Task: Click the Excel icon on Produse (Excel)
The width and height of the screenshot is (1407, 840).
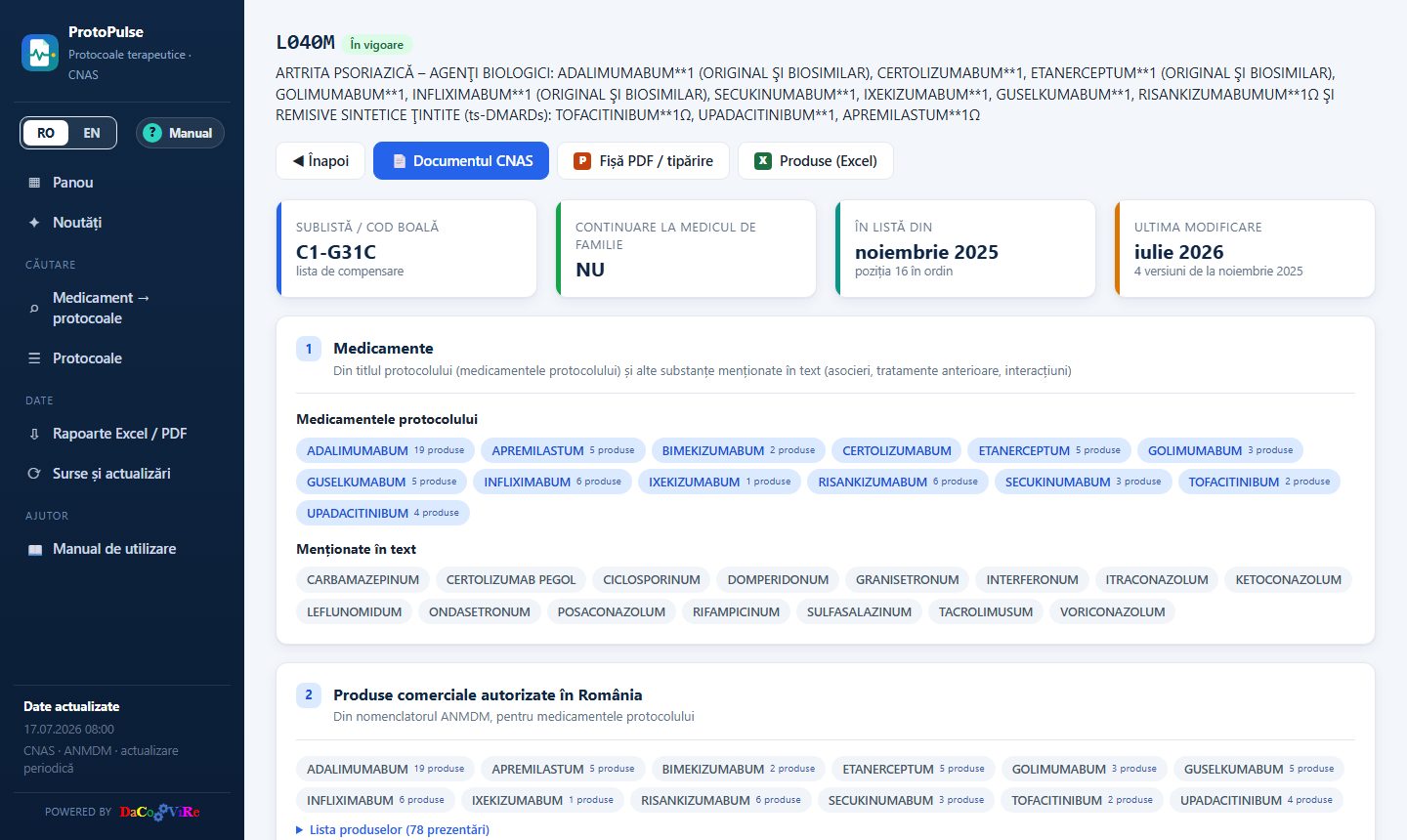Action: click(x=763, y=161)
